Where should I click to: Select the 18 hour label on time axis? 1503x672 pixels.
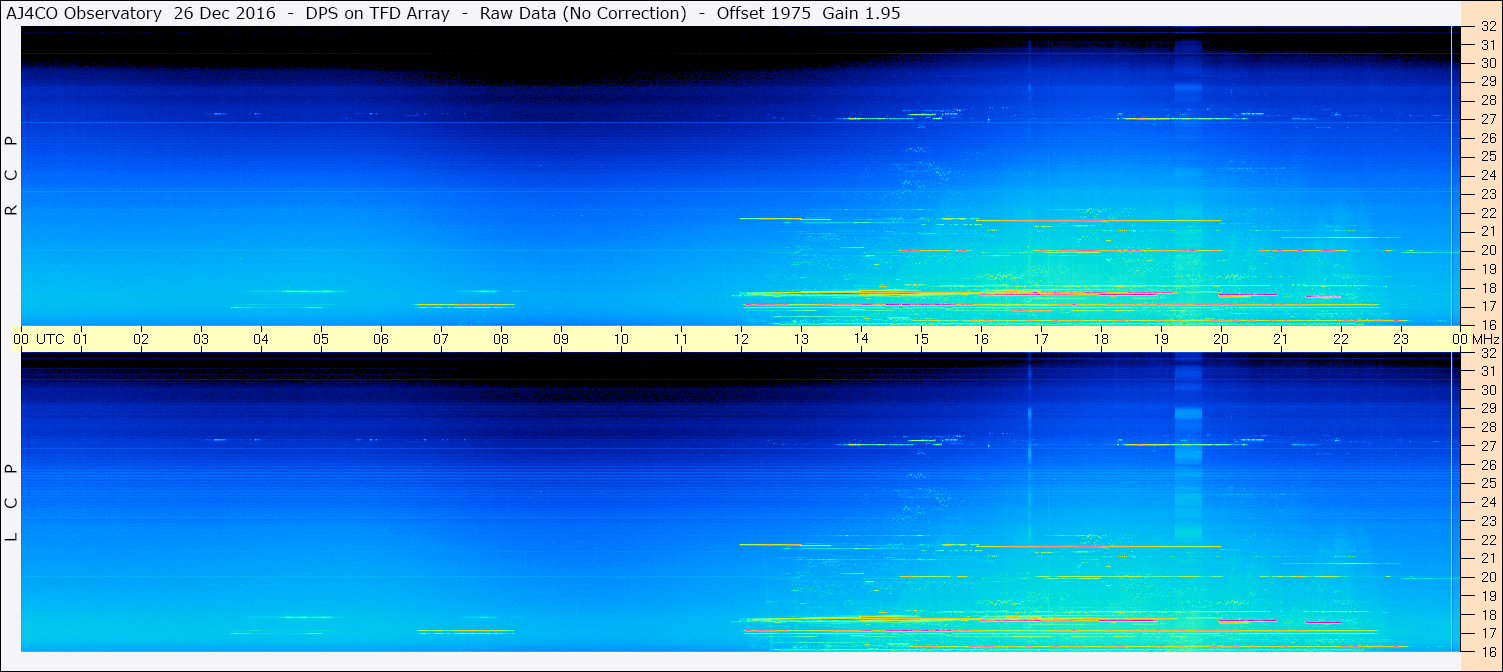(x=1101, y=339)
